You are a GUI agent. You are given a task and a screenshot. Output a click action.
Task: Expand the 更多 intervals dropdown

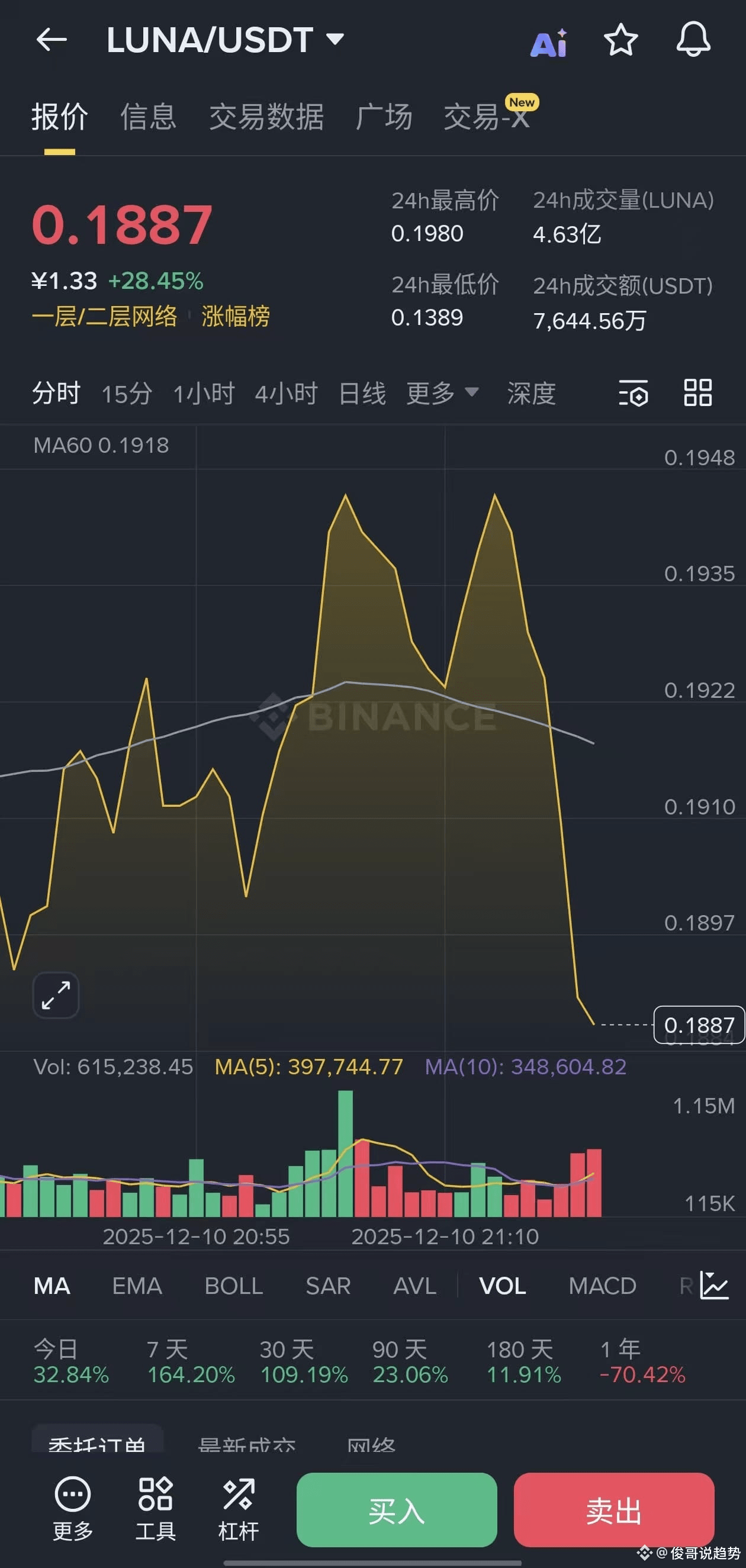pos(443,393)
